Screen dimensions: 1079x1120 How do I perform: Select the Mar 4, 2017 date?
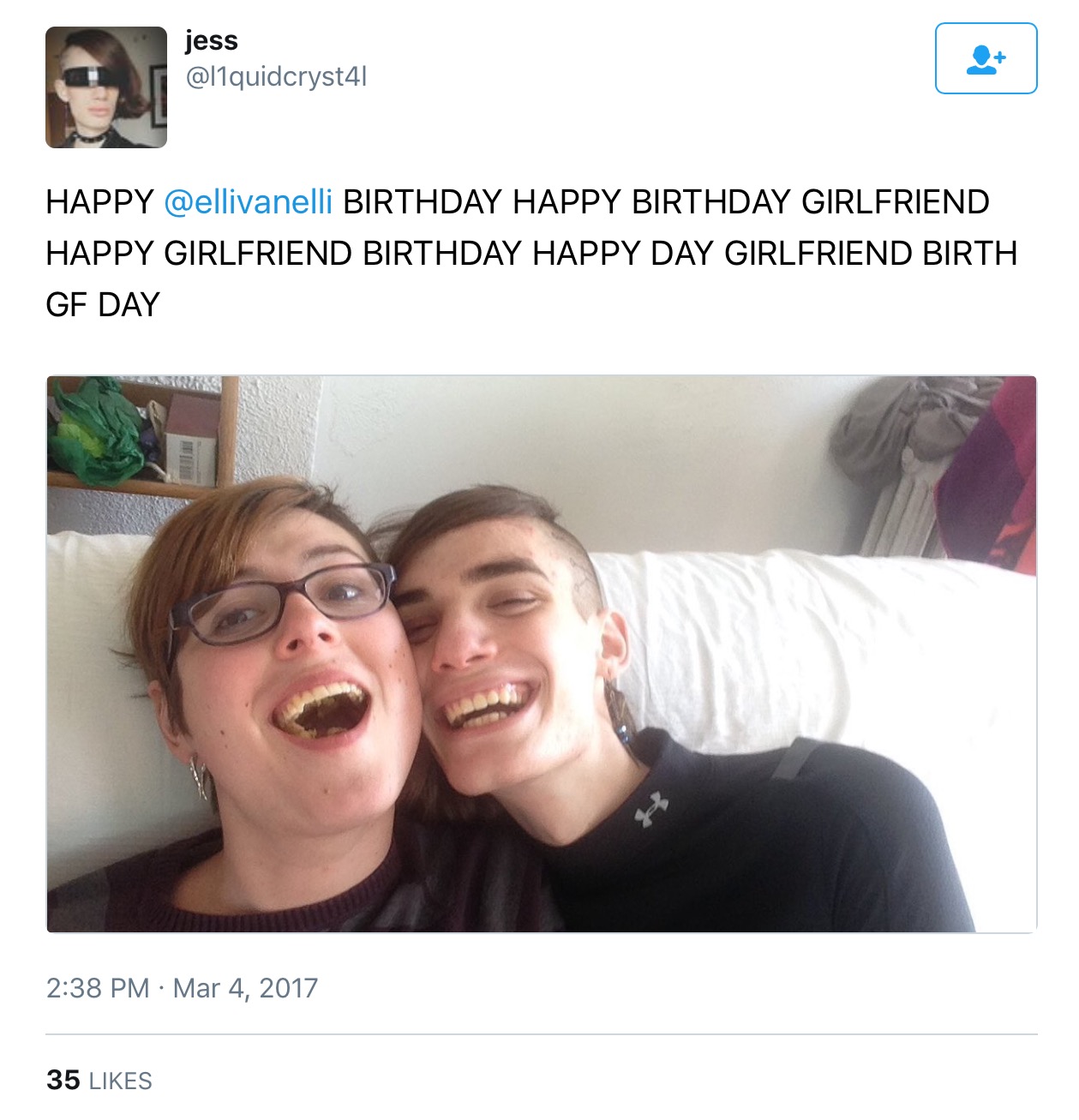(245, 988)
